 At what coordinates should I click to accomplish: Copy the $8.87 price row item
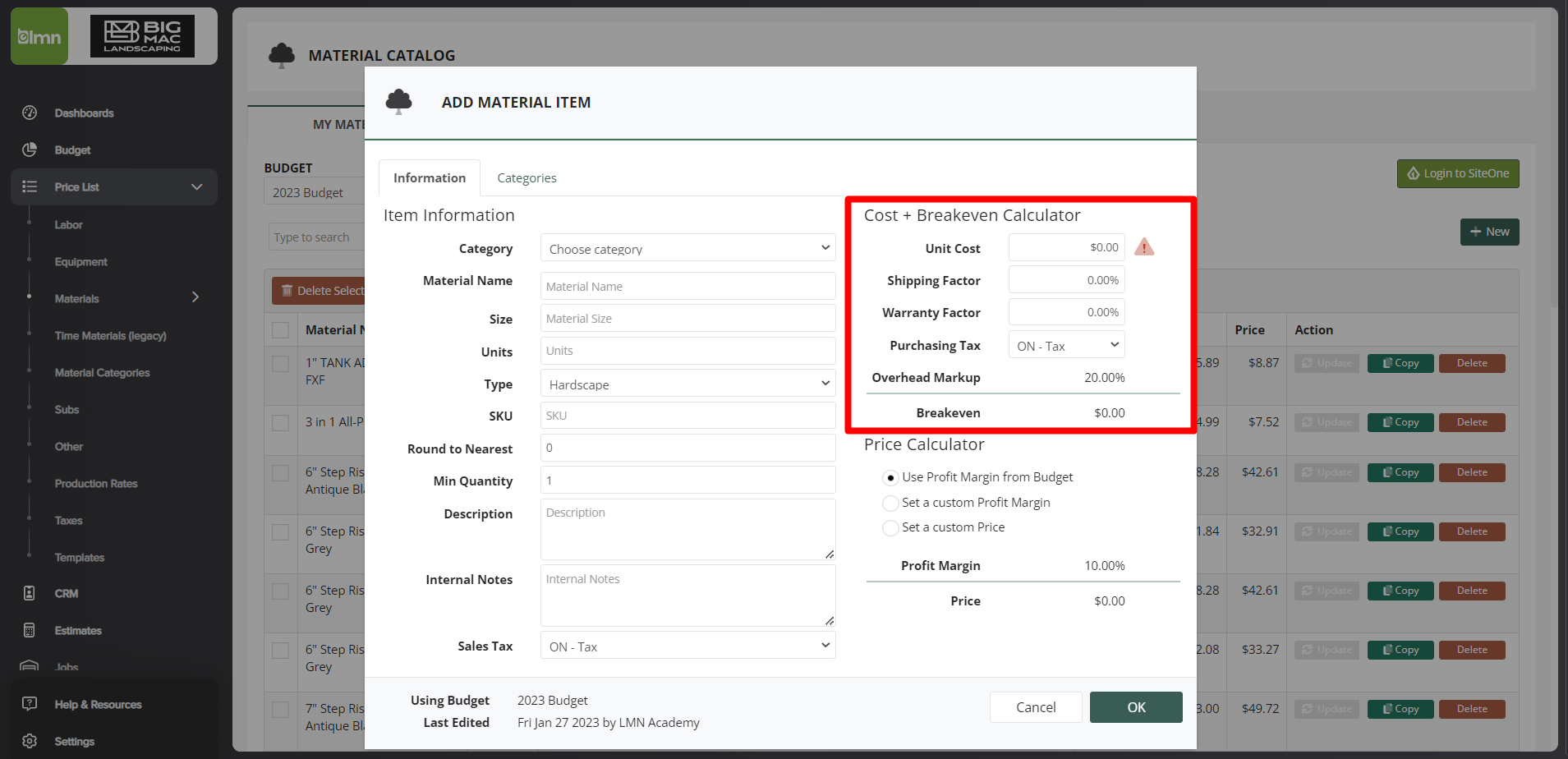[x=1400, y=363]
